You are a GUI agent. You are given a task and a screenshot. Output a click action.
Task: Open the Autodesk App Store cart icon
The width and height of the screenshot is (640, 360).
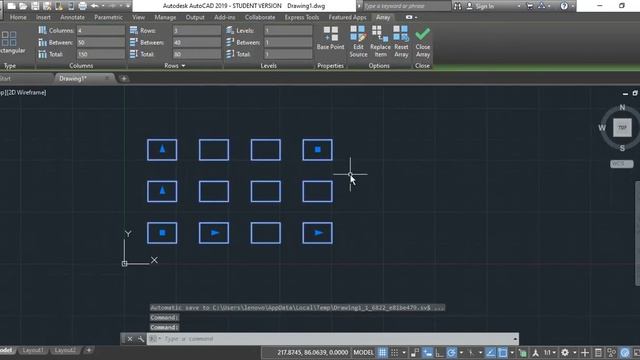[529, 6]
